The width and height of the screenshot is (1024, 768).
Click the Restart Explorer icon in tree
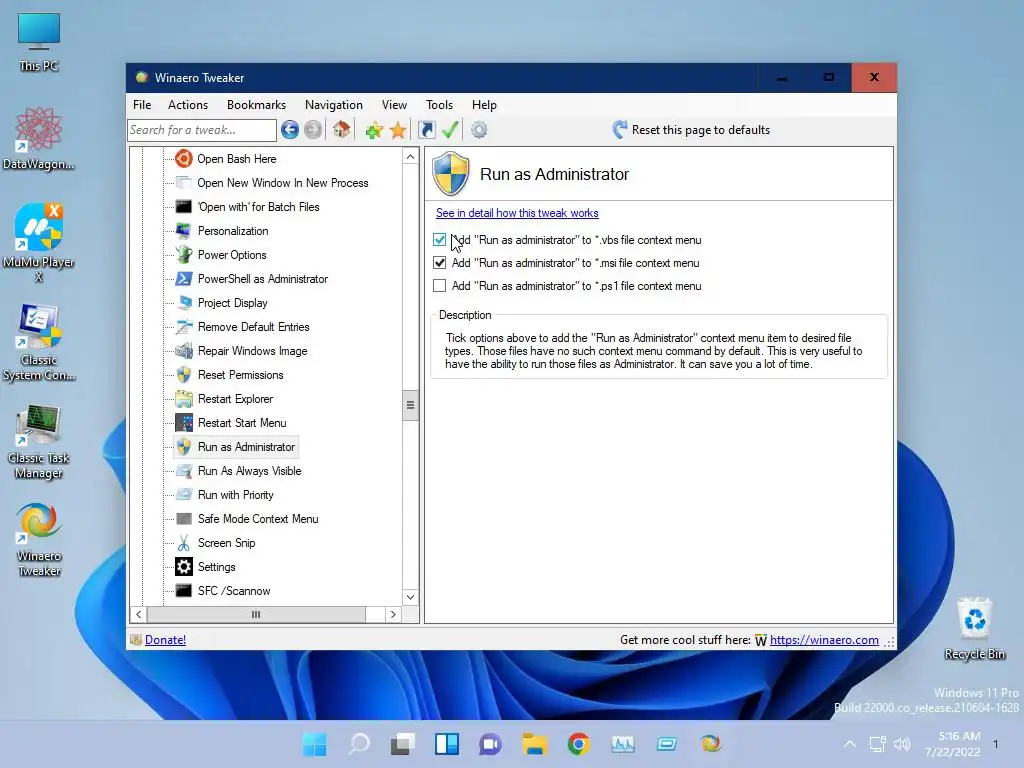(184, 399)
